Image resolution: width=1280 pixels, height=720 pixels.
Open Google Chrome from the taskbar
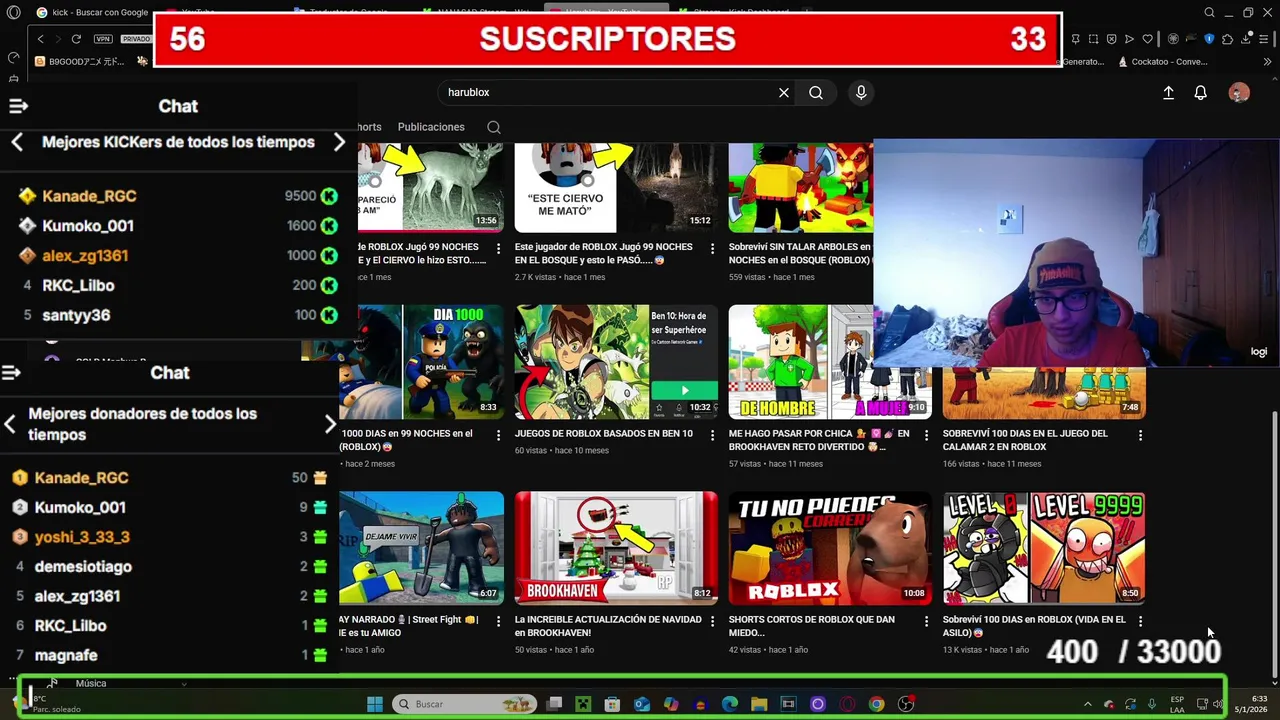[x=876, y=704]
